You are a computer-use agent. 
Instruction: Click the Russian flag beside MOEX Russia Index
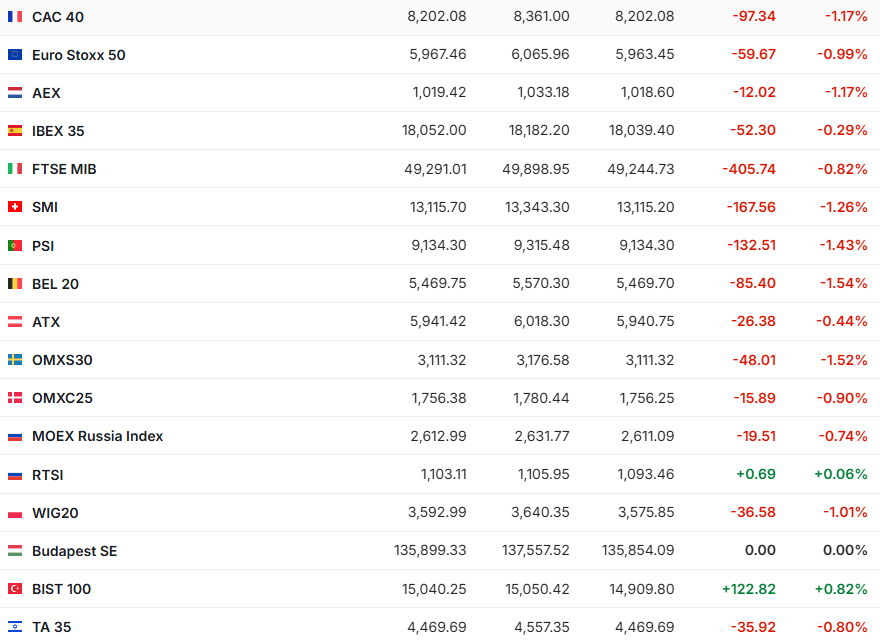pyautogui.click(x=15, y=437)
